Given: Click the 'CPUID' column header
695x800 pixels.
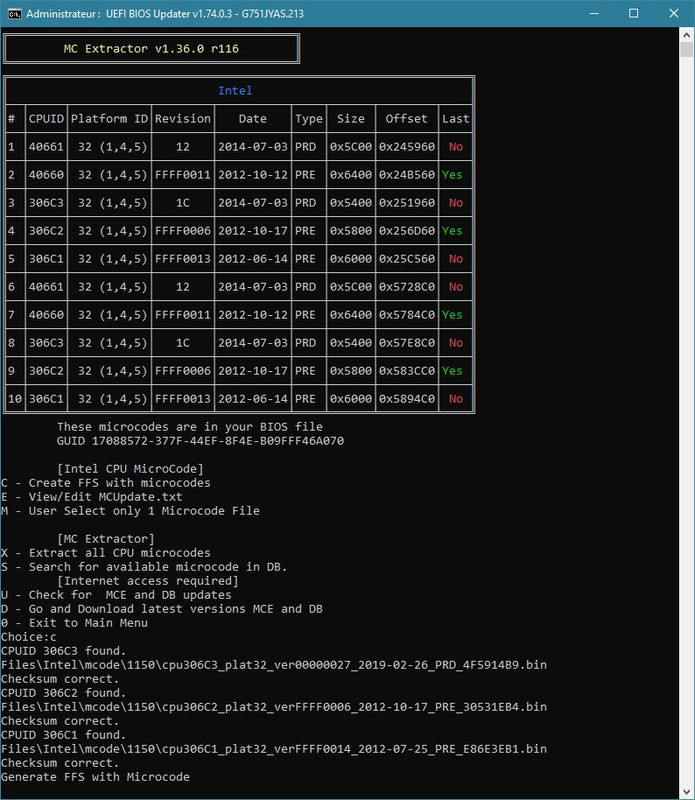Looking at the screenshot, I should [46, 119].
